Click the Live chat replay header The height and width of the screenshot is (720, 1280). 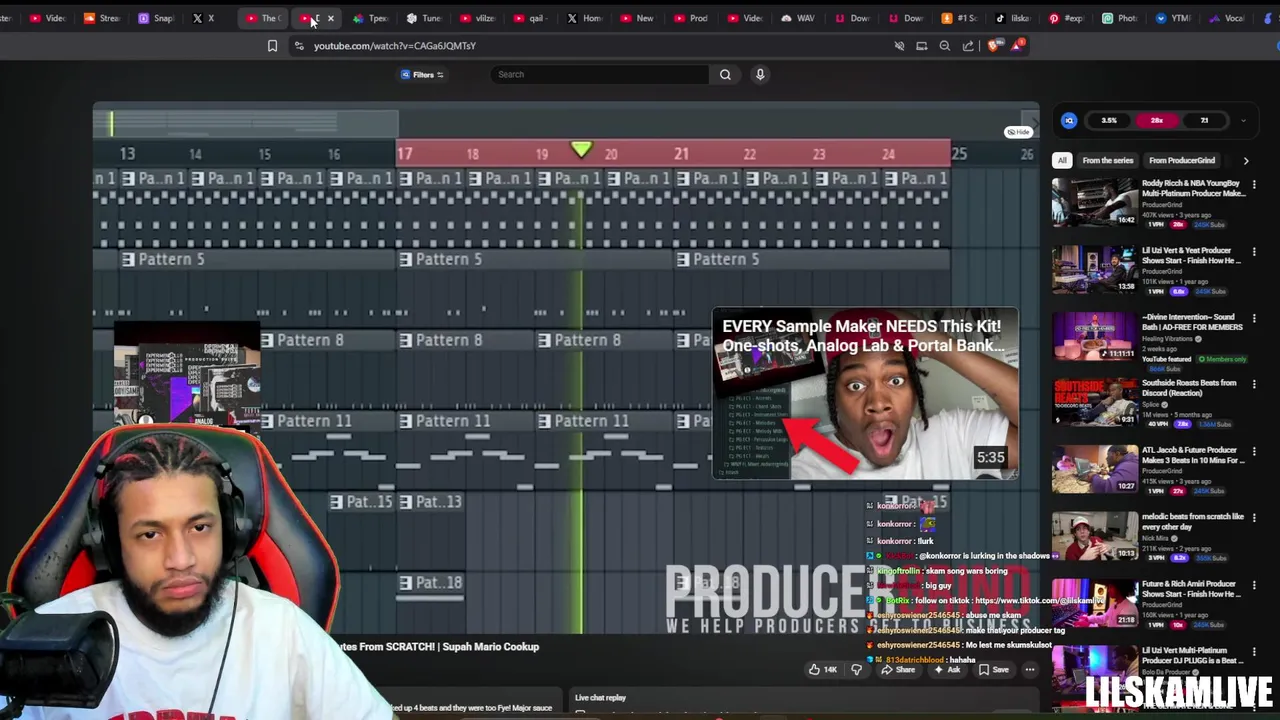[600, 698]
